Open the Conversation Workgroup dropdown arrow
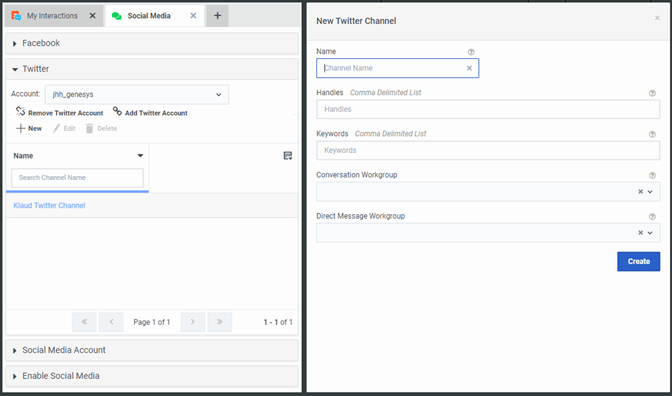 tap(650, 192)
